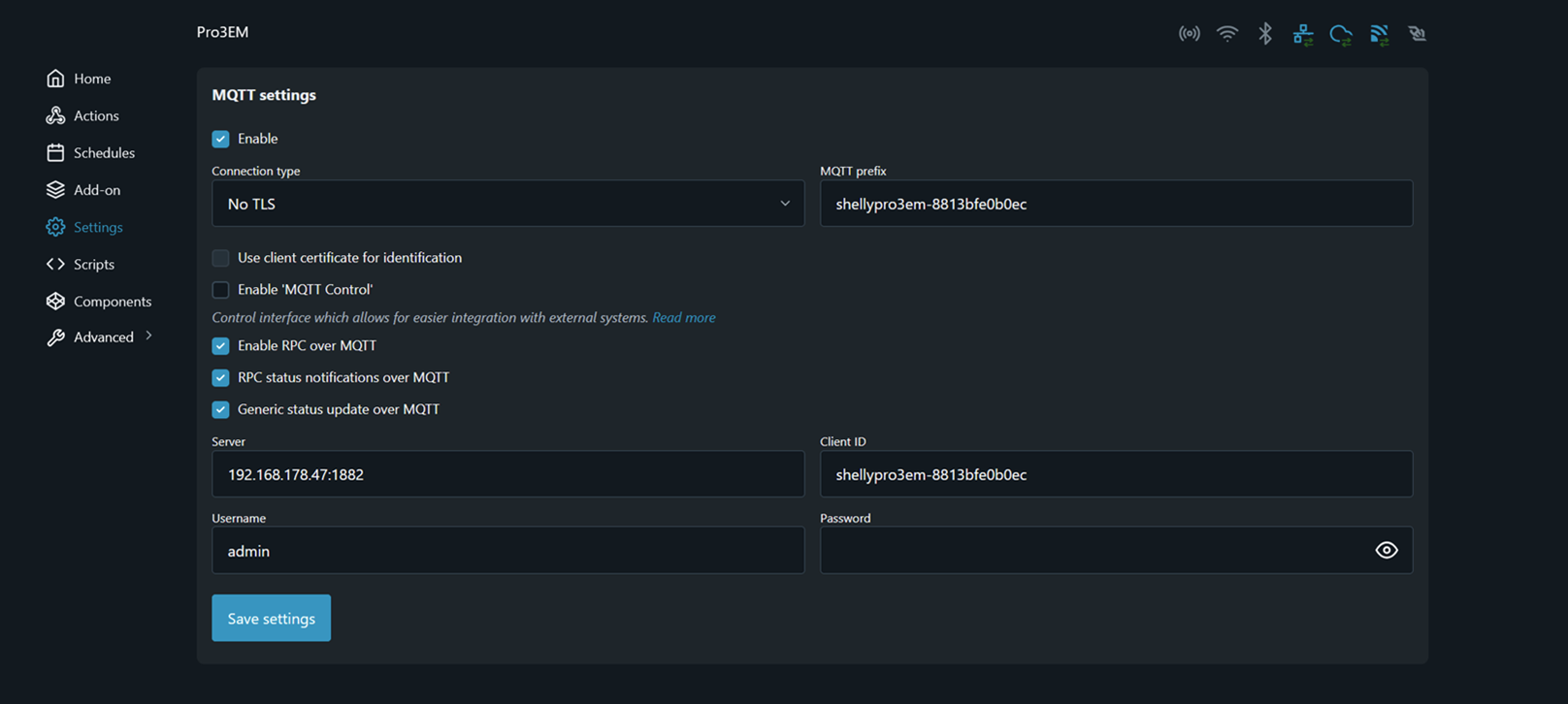
Task: Disable RPC status notifications over MQTT
Action: coord(221,377)
